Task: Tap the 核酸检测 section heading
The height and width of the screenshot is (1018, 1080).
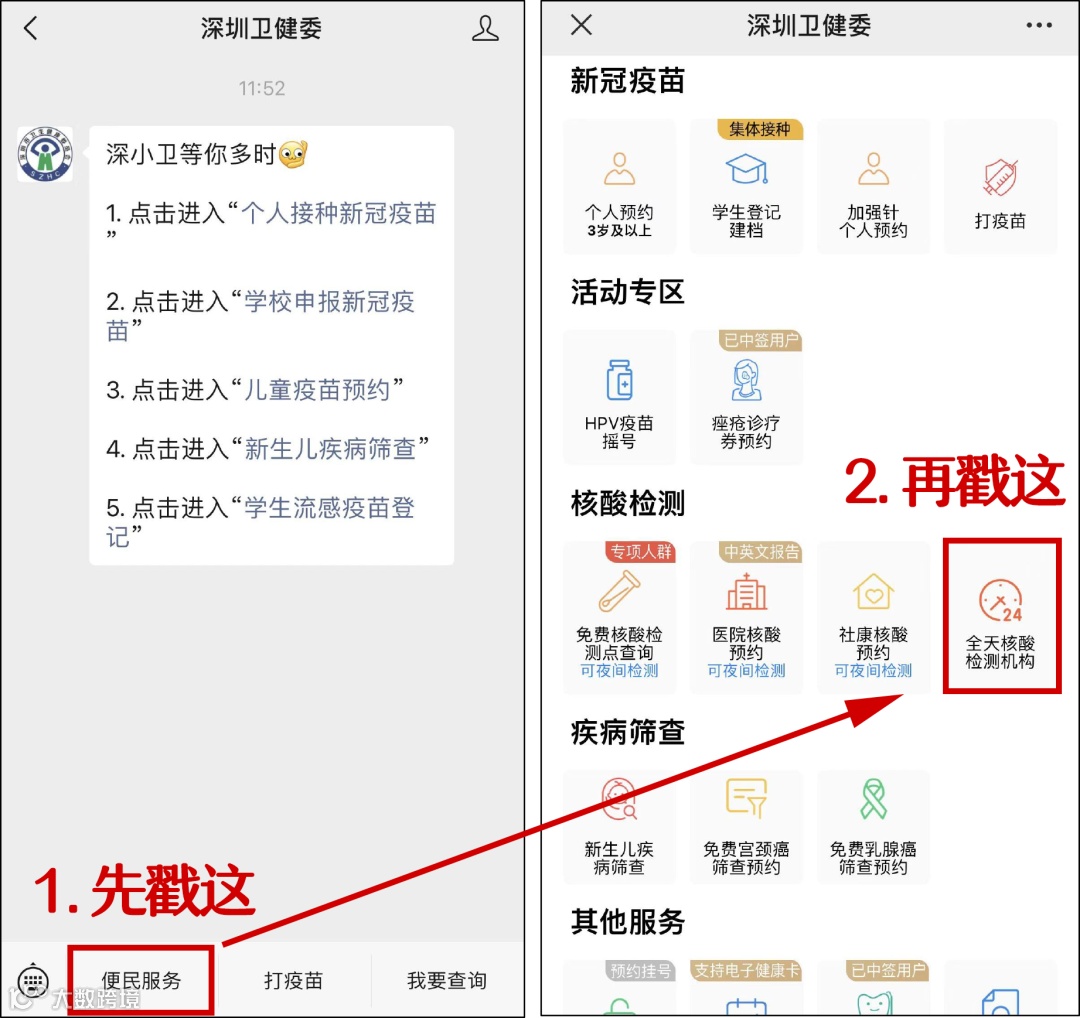Action: pyautogui.click(x=627, y=503)
